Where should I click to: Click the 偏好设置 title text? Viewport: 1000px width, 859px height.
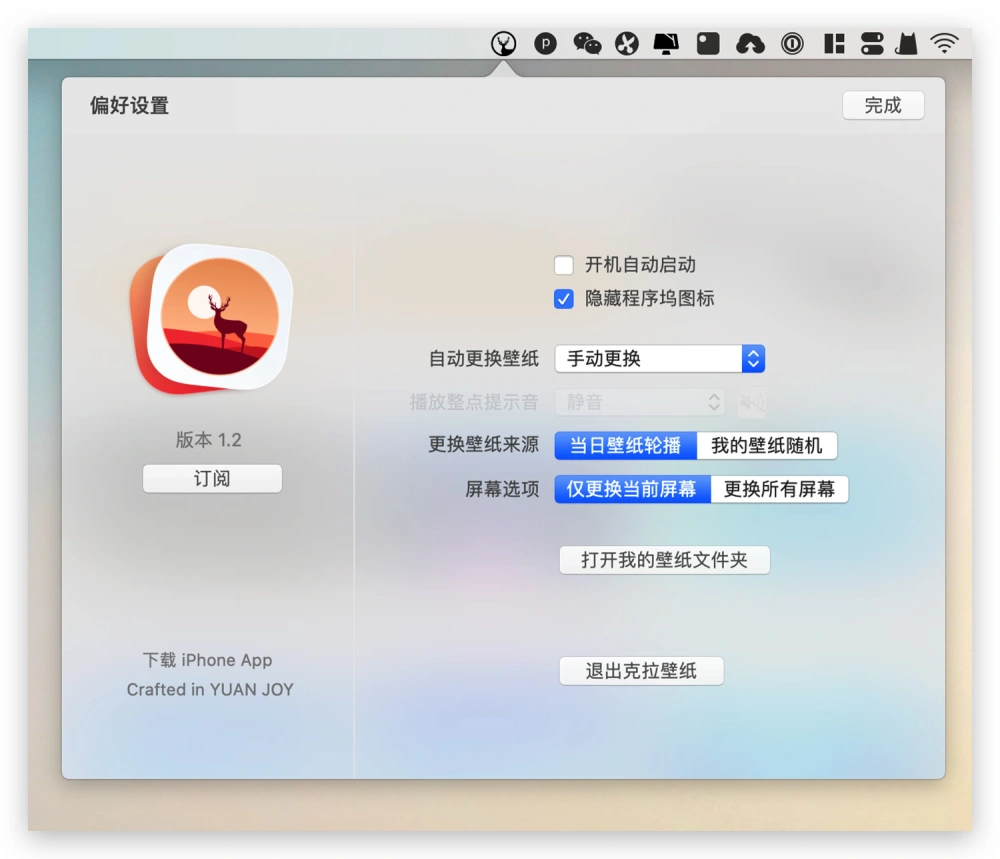[x=129, y=106]
